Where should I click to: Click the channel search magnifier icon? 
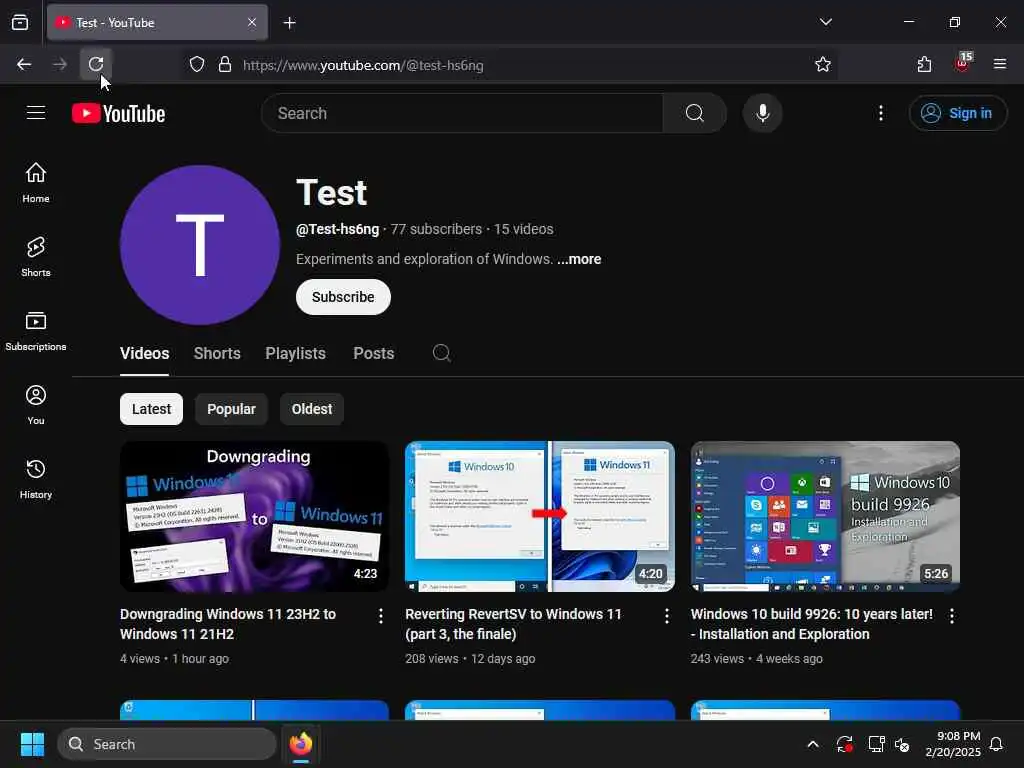pos(441,353)
